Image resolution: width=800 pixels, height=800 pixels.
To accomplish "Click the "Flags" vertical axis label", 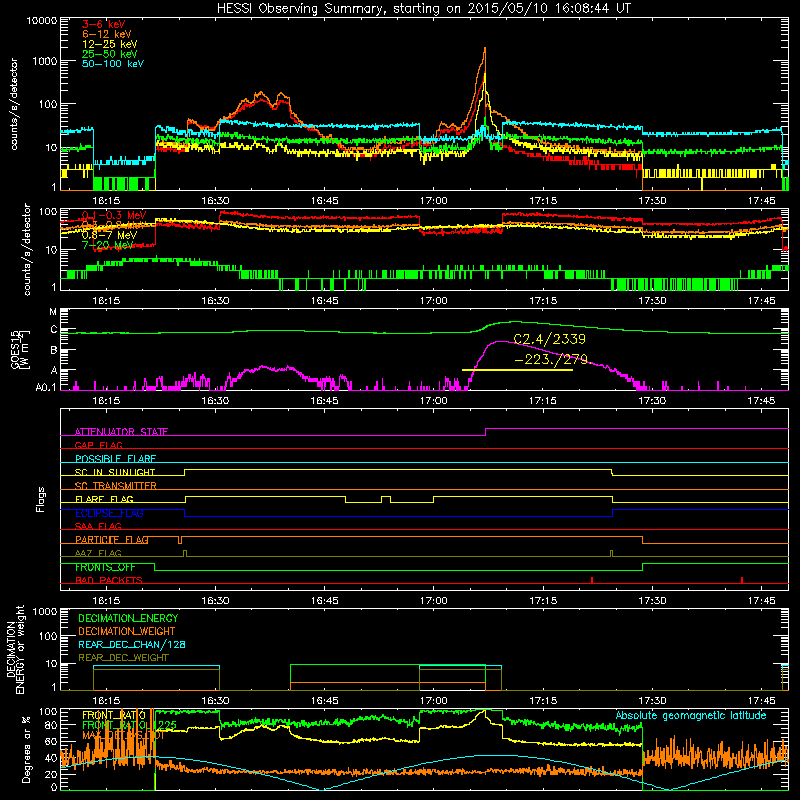I will [40, 499].
